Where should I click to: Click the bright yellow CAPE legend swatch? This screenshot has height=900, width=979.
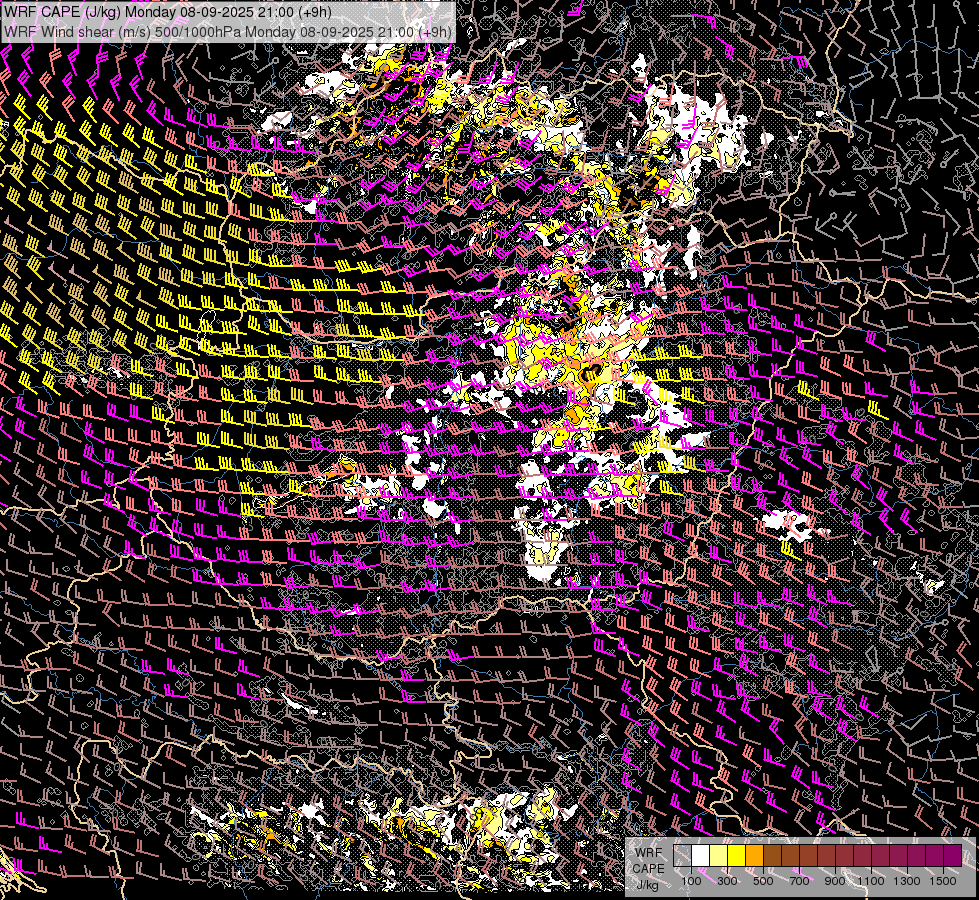click(x=737, y=856)
